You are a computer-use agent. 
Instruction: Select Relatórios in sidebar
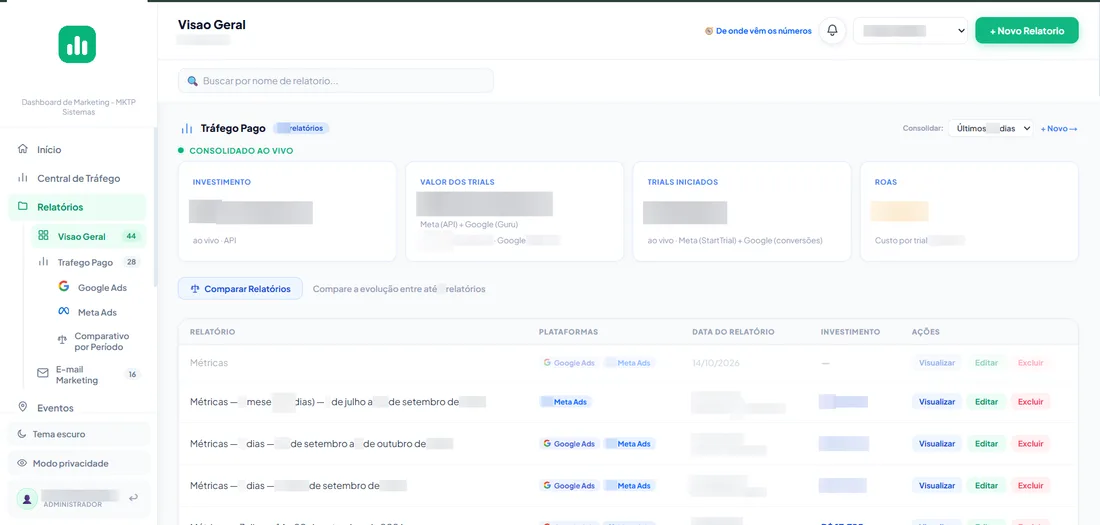point(77,207)
